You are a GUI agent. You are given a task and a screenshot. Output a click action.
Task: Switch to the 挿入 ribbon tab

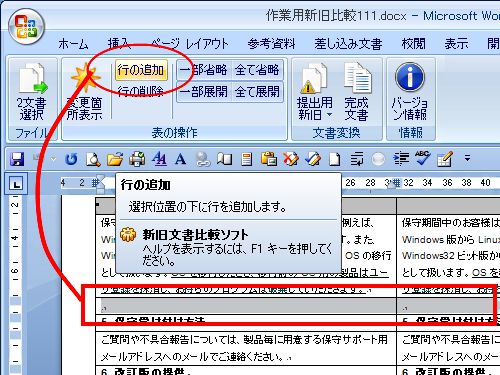coord(119,43)
